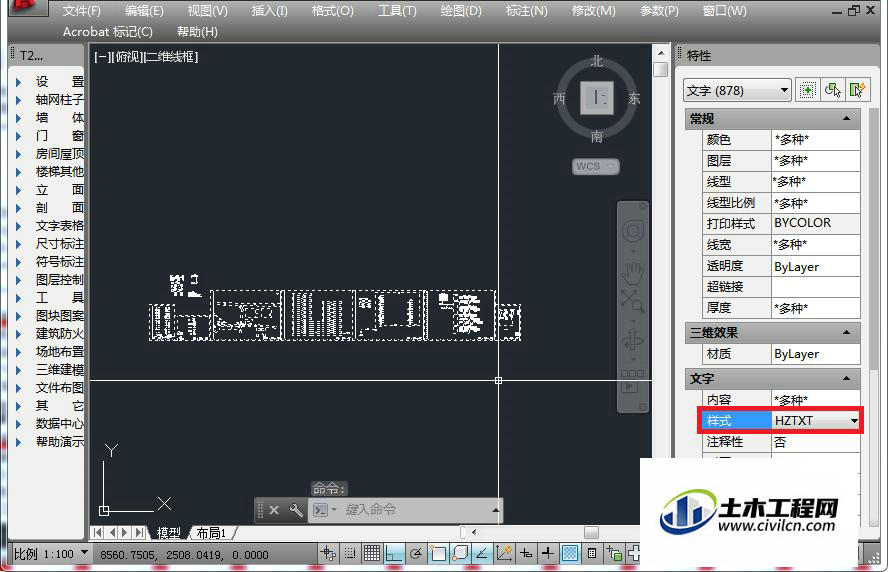This screenshot has width=888, height=572.
Task: Click the viewport label [俯视]
Action: pos(129,57)
